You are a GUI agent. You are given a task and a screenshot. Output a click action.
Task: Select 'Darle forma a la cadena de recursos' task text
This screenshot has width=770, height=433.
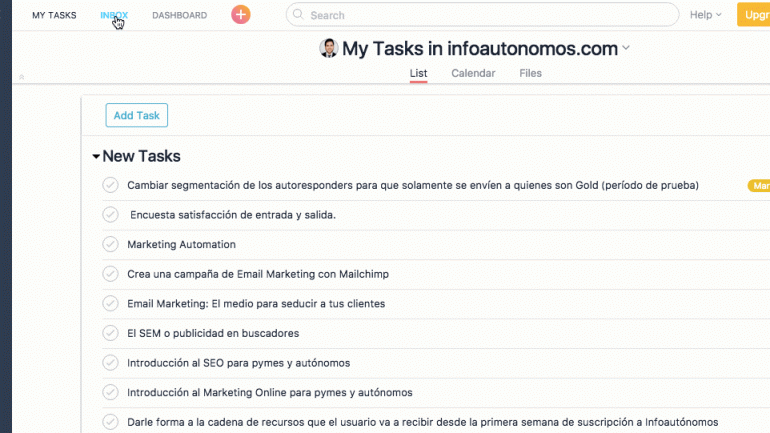(x=422, y=422)
